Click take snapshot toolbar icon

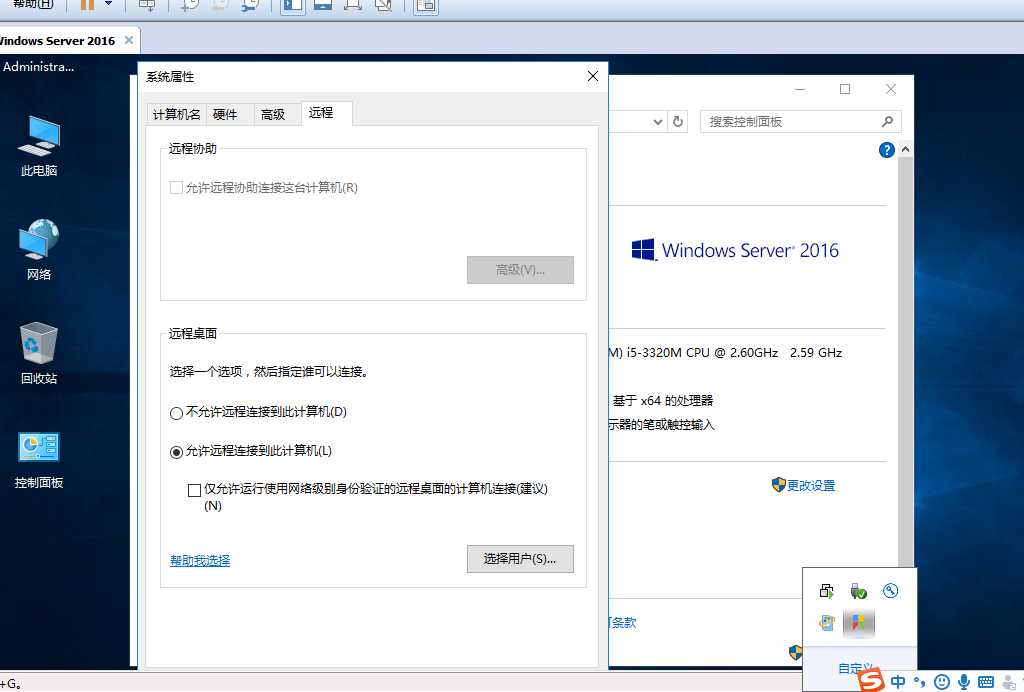click(190, 5)
